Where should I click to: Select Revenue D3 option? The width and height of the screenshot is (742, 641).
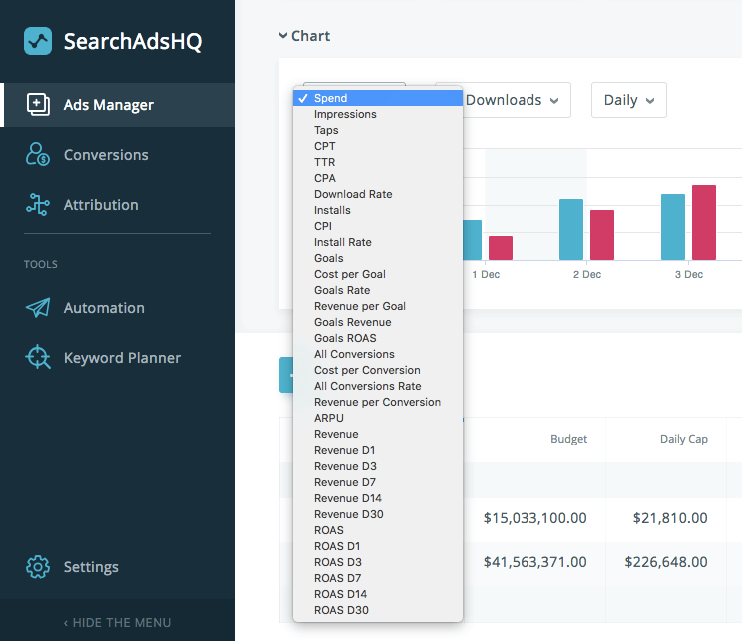pyautogui.click(x=378, y=466)
